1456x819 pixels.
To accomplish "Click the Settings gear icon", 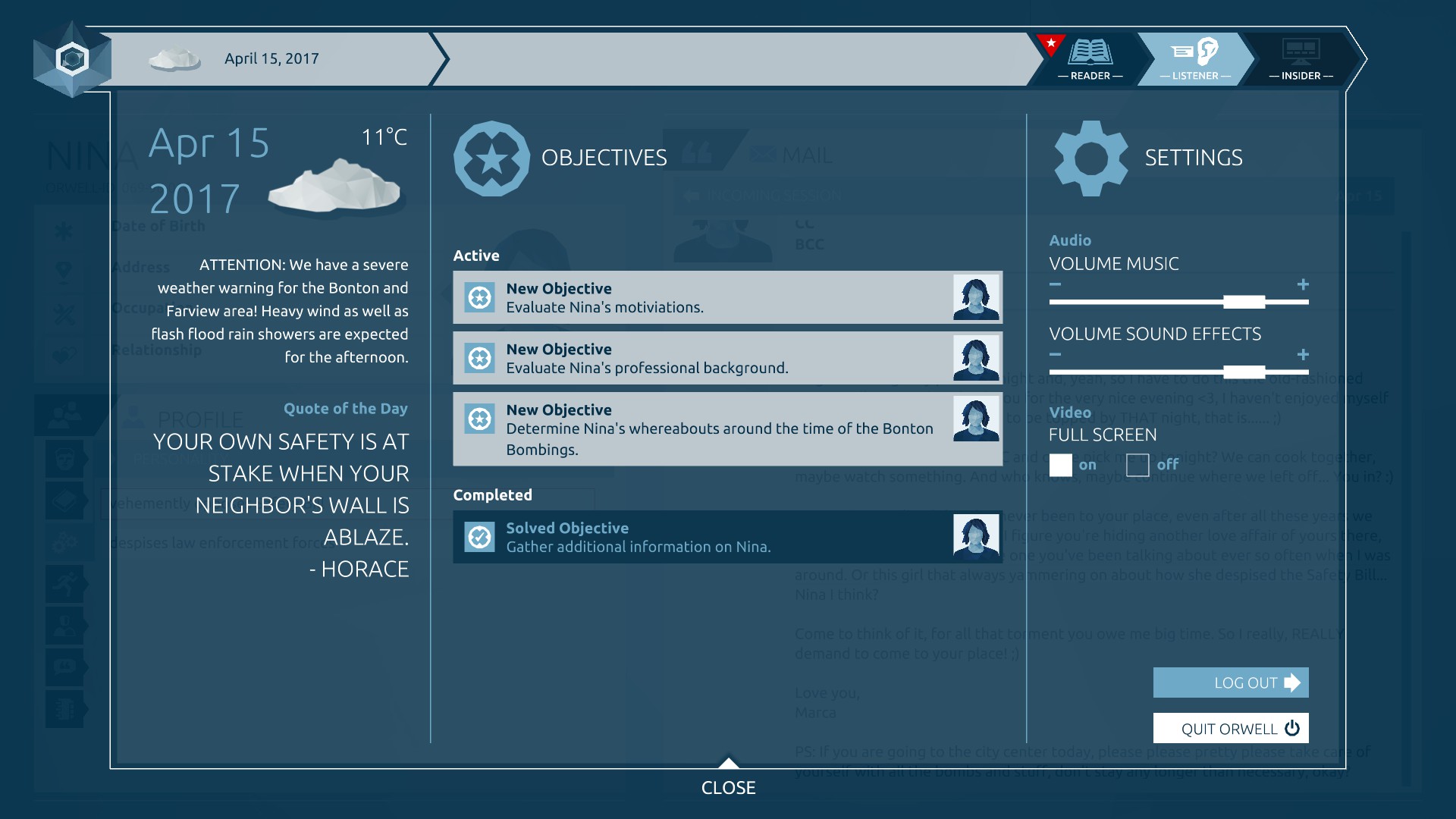I will 1090,158.
